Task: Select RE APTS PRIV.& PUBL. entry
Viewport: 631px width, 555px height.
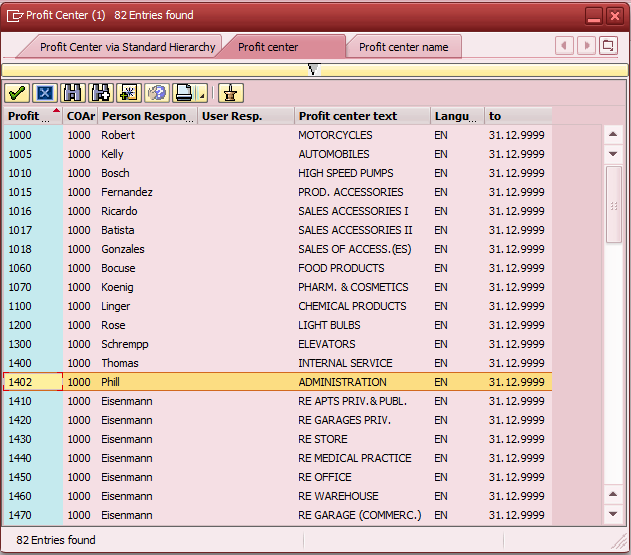Action: (353, 401)
